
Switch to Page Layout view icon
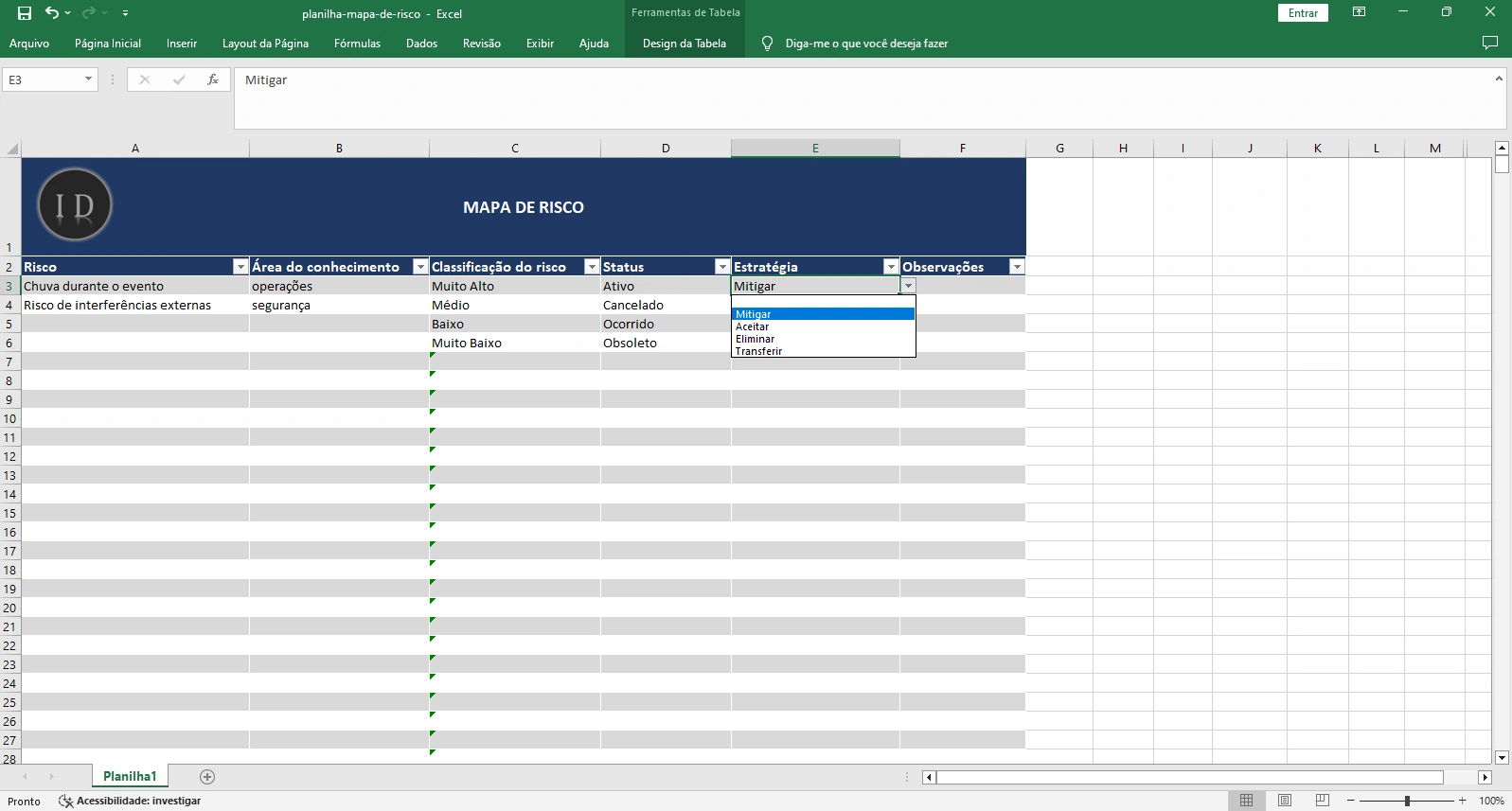[1284, 801]
